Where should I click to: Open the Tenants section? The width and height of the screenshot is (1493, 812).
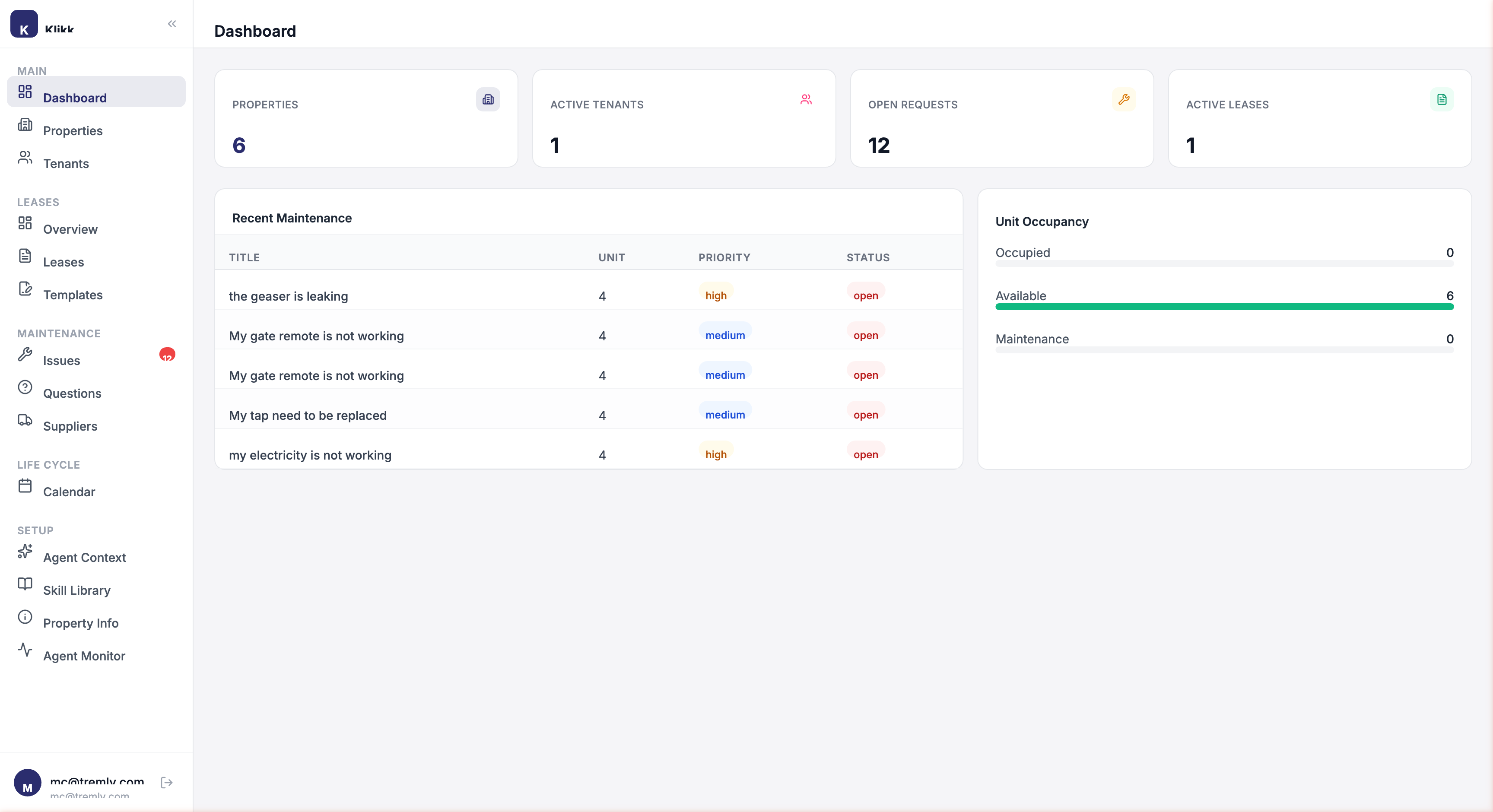point(66,163)
